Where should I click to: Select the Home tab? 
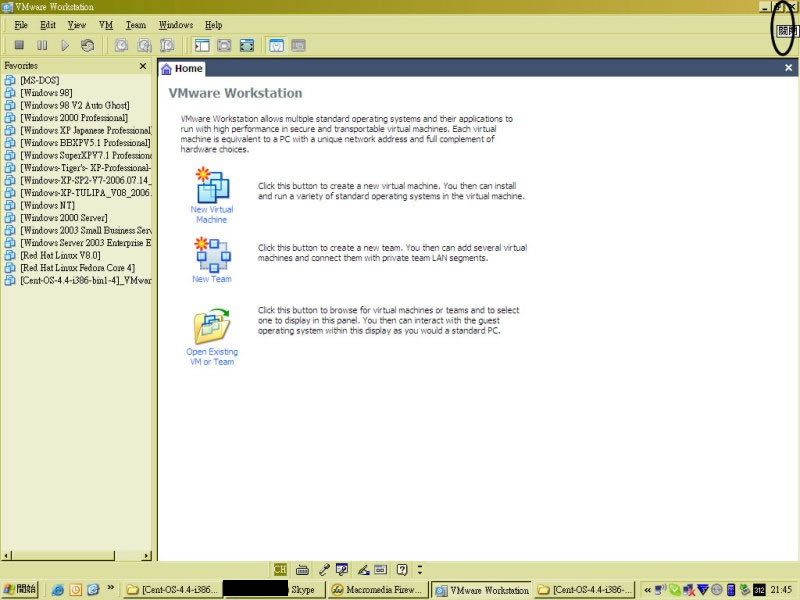[182, 69]
